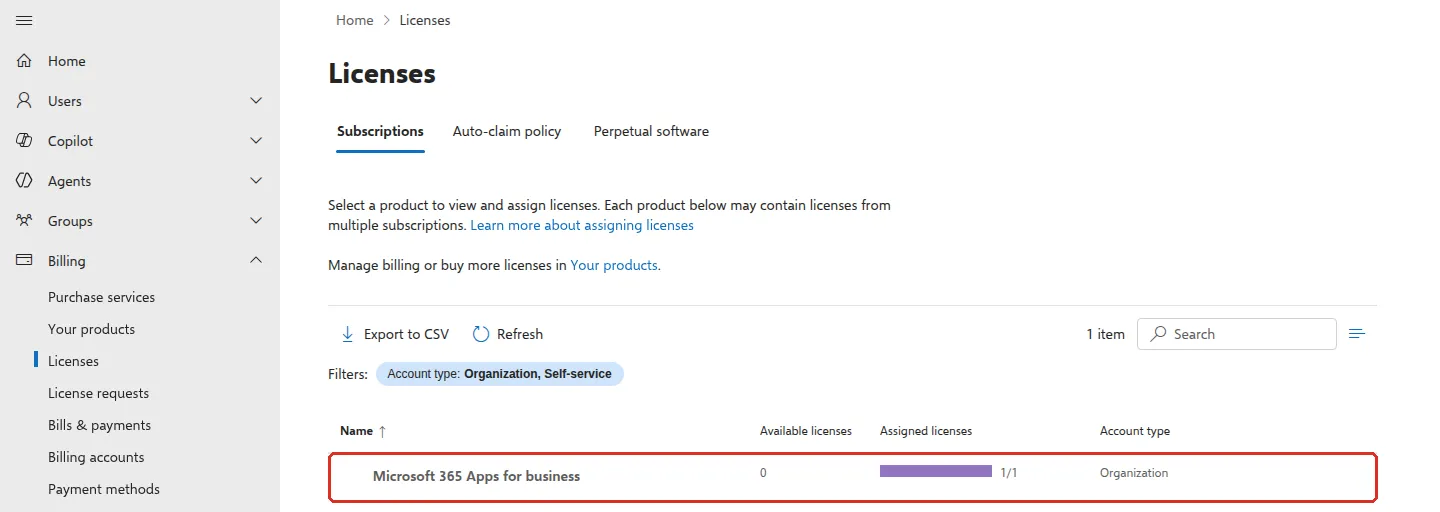Select Licenses in the Billing menu

click(x=73, y=361)
